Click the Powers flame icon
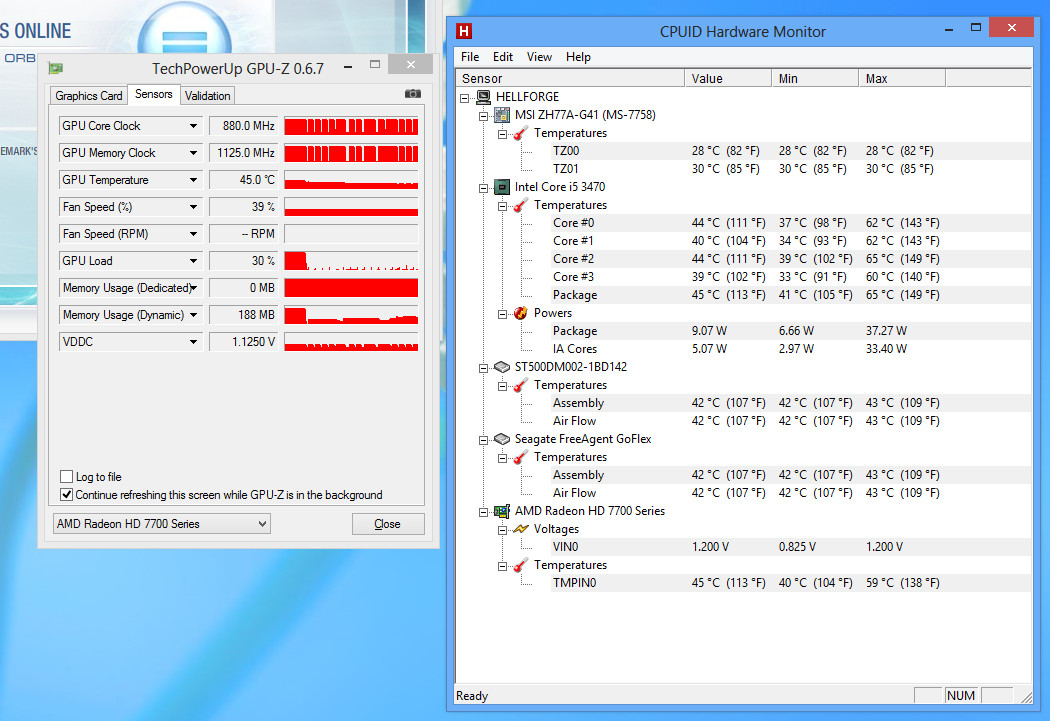Screen dimensions: 1050x721 pos(521,313)
